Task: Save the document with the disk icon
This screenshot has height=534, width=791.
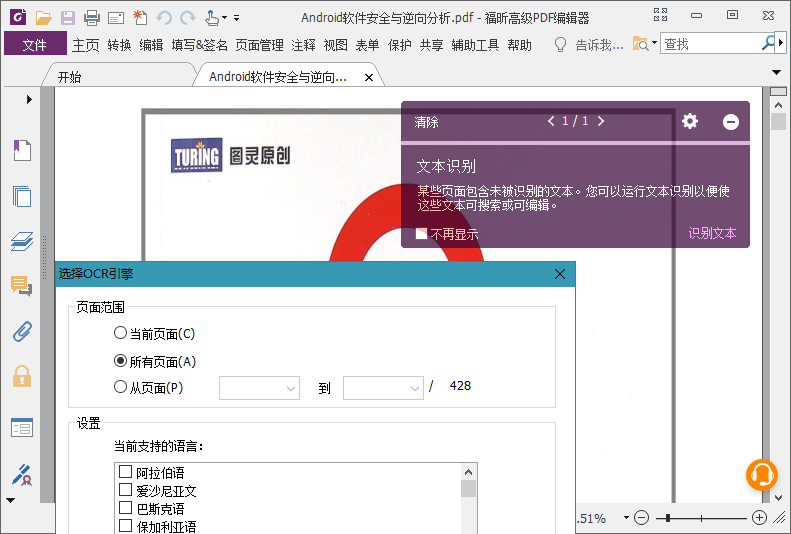Action: pyautogui.click(x=68, y=18)
